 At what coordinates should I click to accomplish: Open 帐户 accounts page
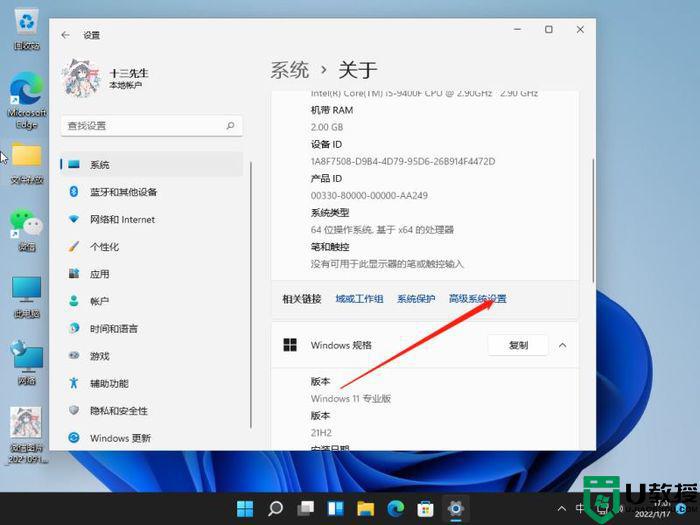[99, 301]
